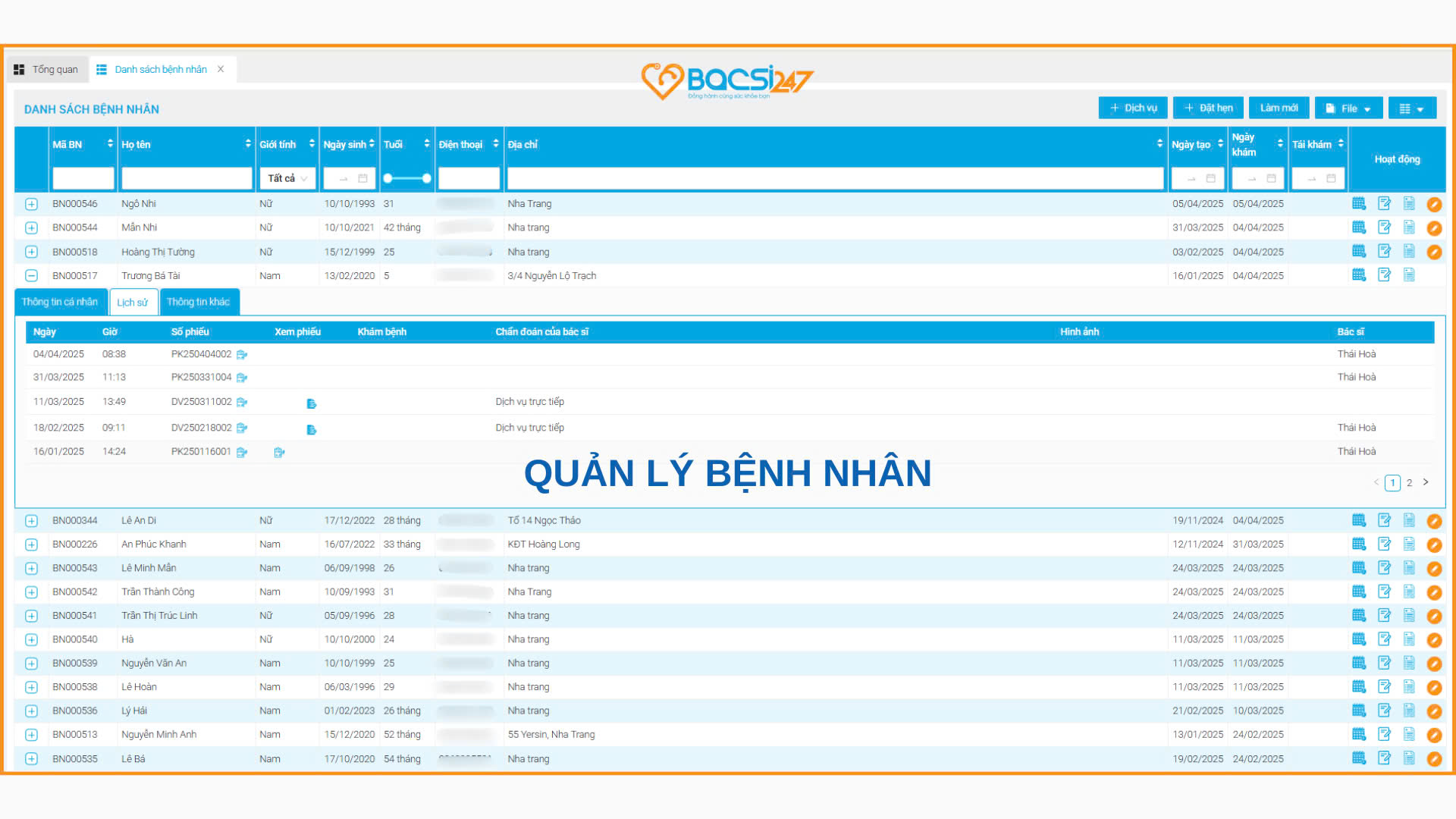Click the Điện thoại filter input
Image resolution: width=1456 pixels, height=819 pixels.
click(469, 178)
